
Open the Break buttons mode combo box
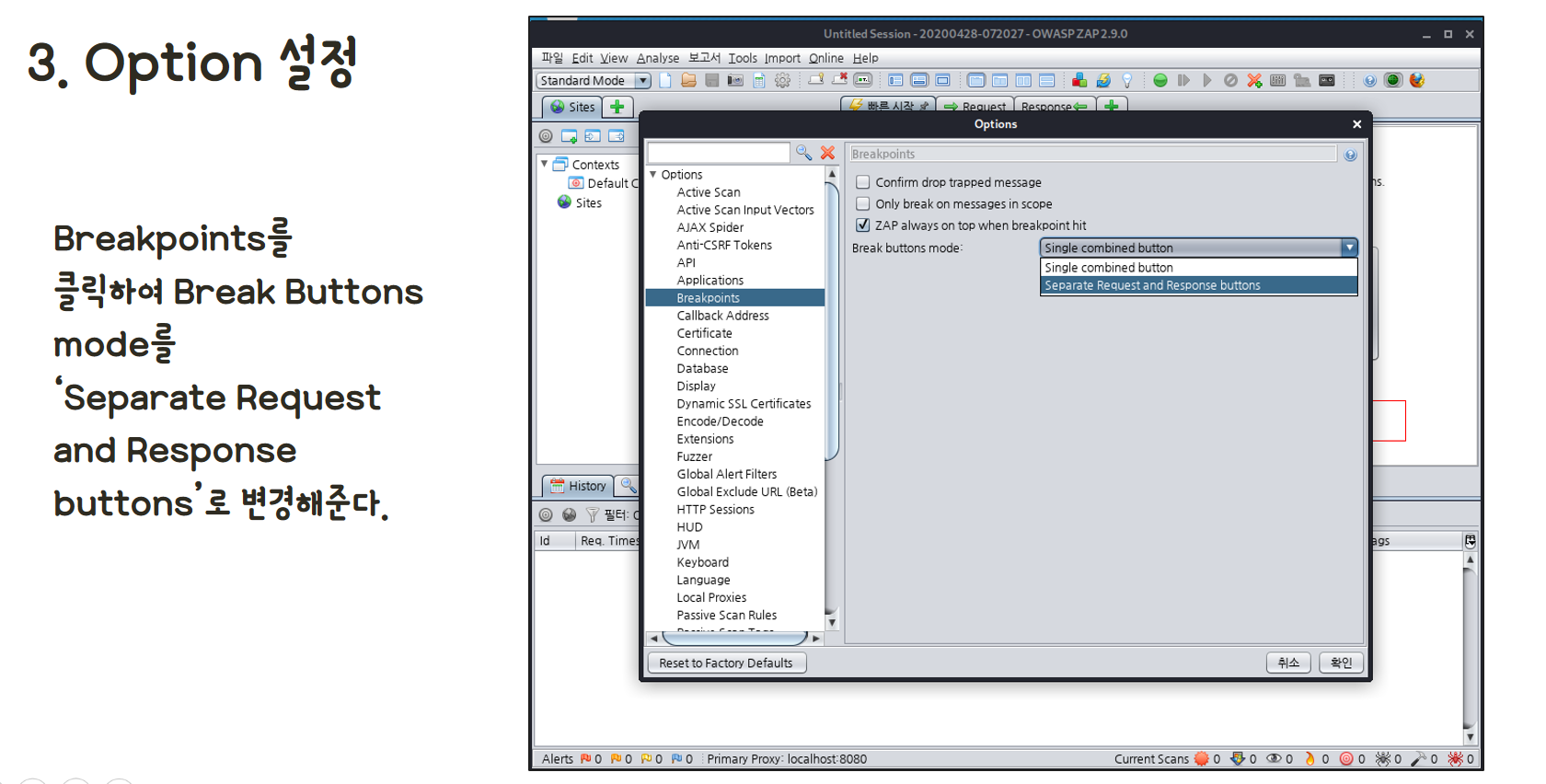1198,248
